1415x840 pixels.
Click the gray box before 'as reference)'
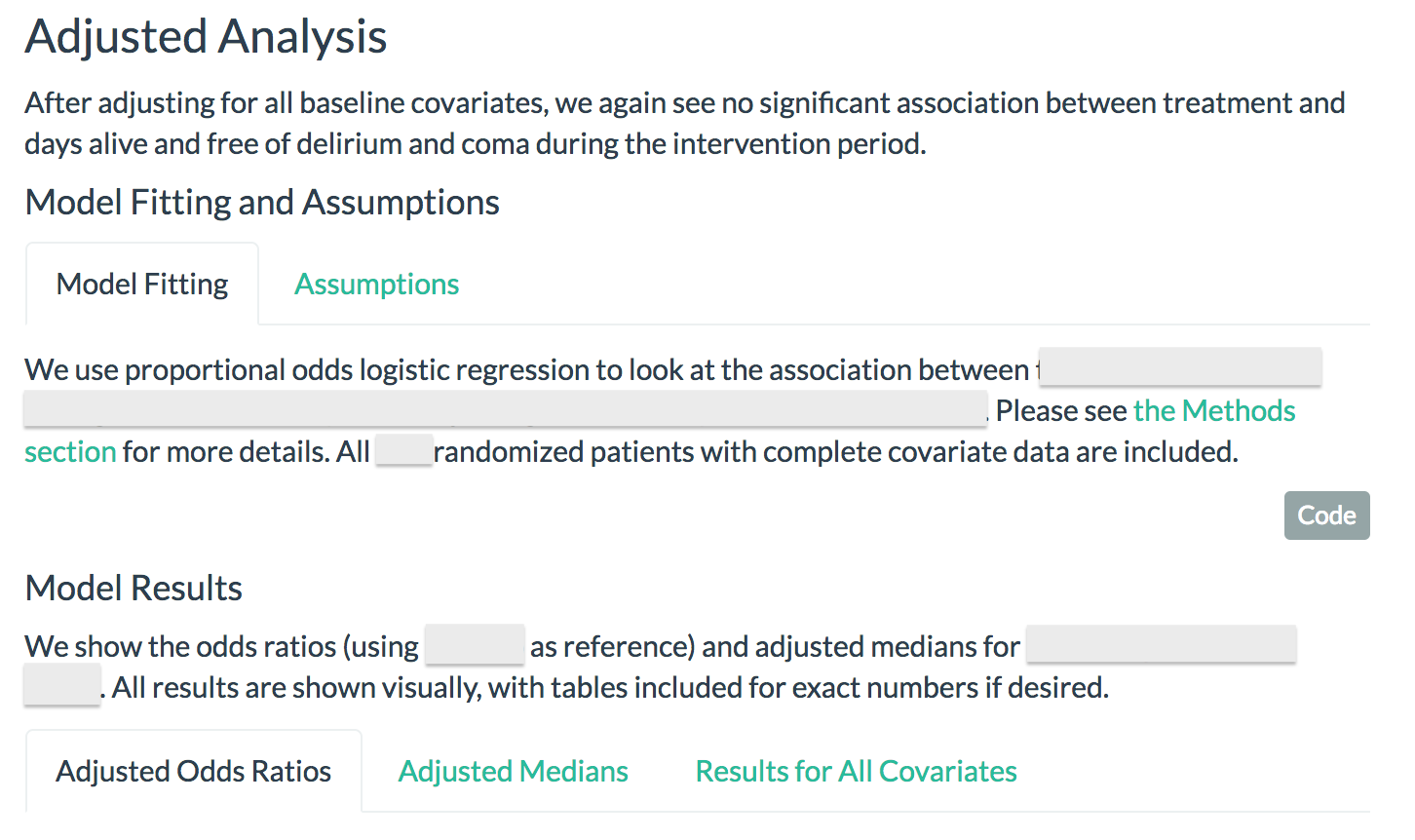click(x=475, y=644)
